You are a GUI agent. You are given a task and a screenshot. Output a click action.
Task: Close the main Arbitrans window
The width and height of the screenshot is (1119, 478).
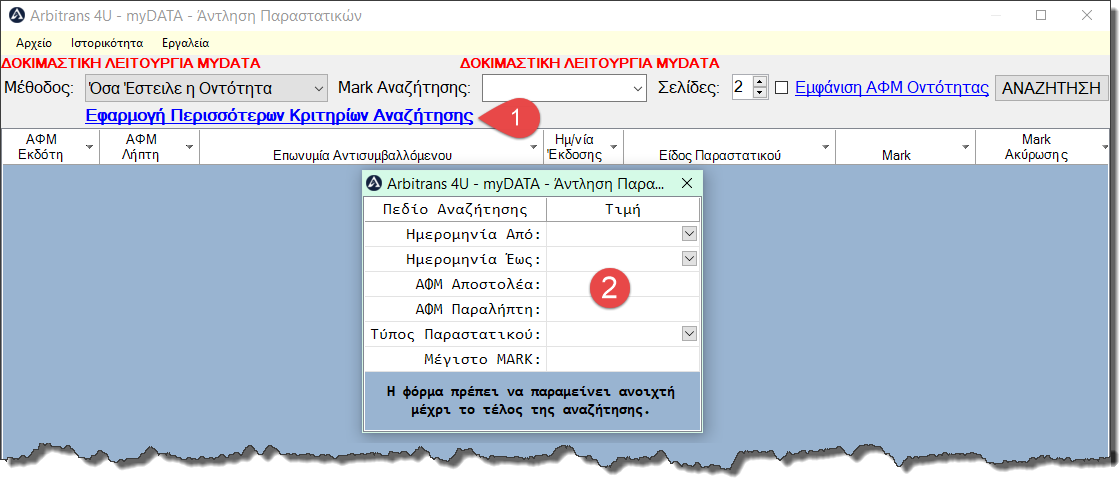pos(1087,15)
